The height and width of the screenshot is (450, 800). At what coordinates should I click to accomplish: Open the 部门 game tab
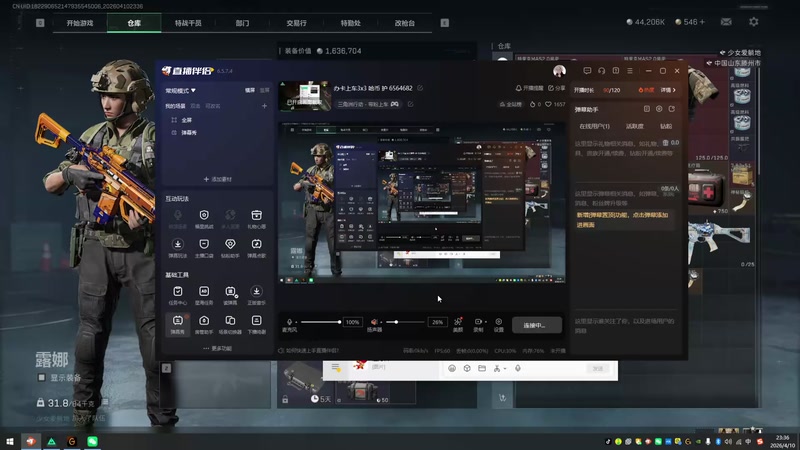click(x=242, y=23)
